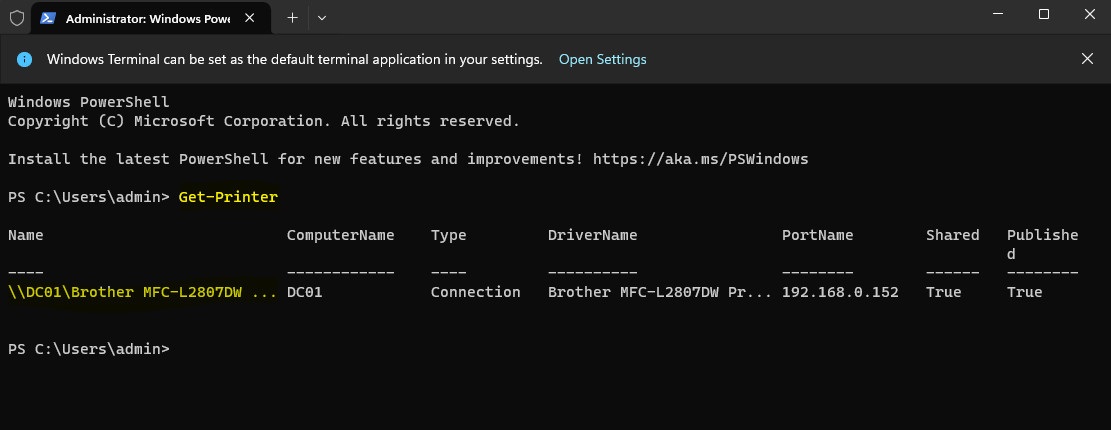Image resolution: width=1111 pixels, height=430 pixels.
Task: Click the True value under Shared
Action: (943, 292)
